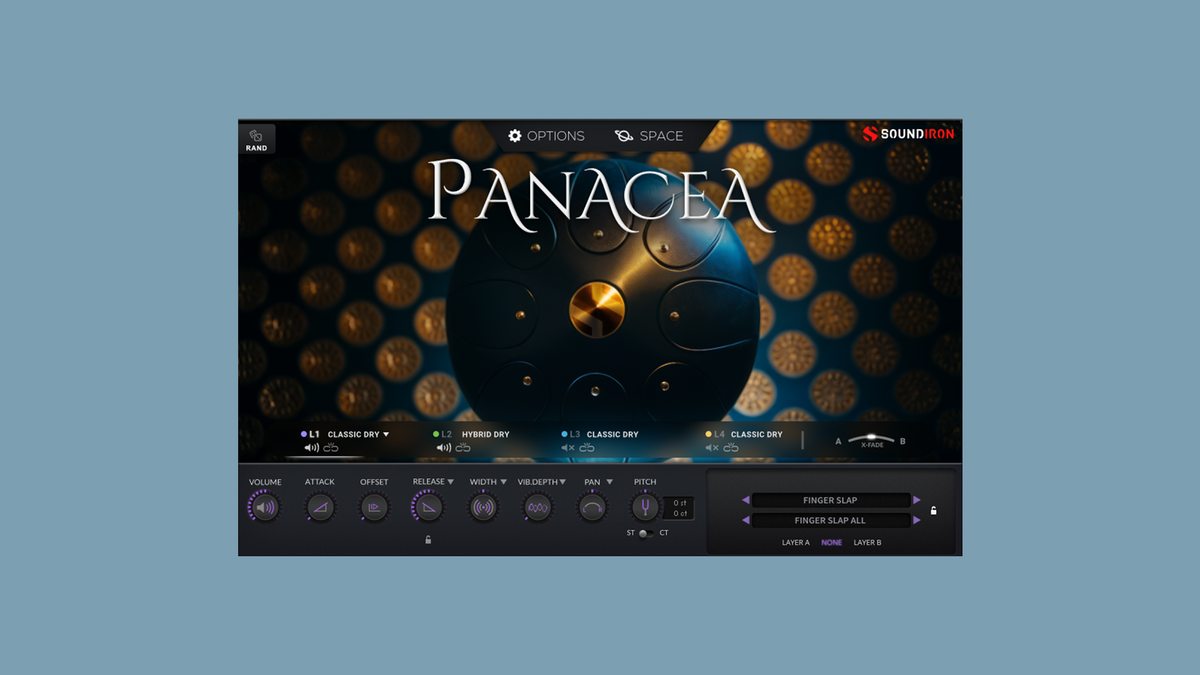Image resolution: width=1200 pixels, height=675 pixels.
Task: Open the SPACE tab
Action: click(x=649, y=136)
